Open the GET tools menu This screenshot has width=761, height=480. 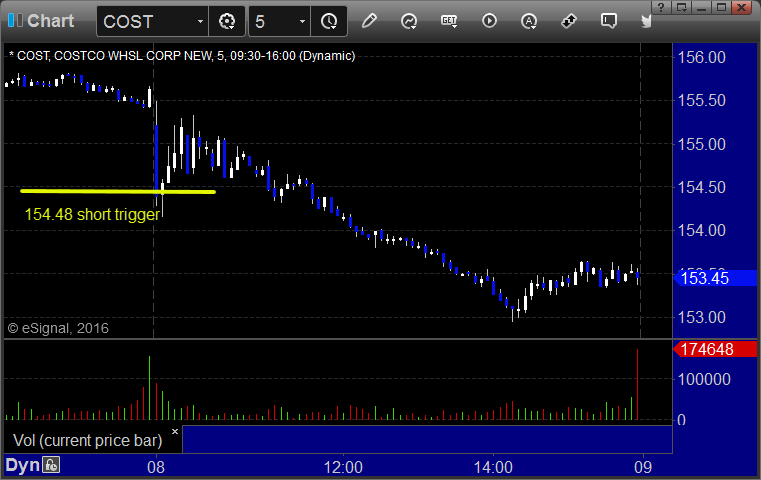(449, 21)
